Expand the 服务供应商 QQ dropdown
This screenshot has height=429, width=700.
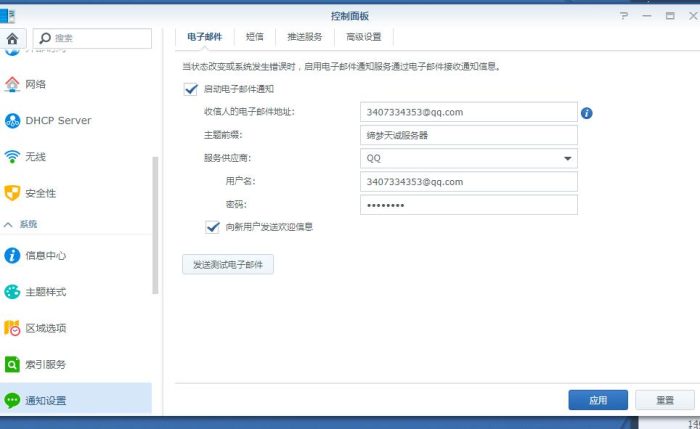coord(568,158)
